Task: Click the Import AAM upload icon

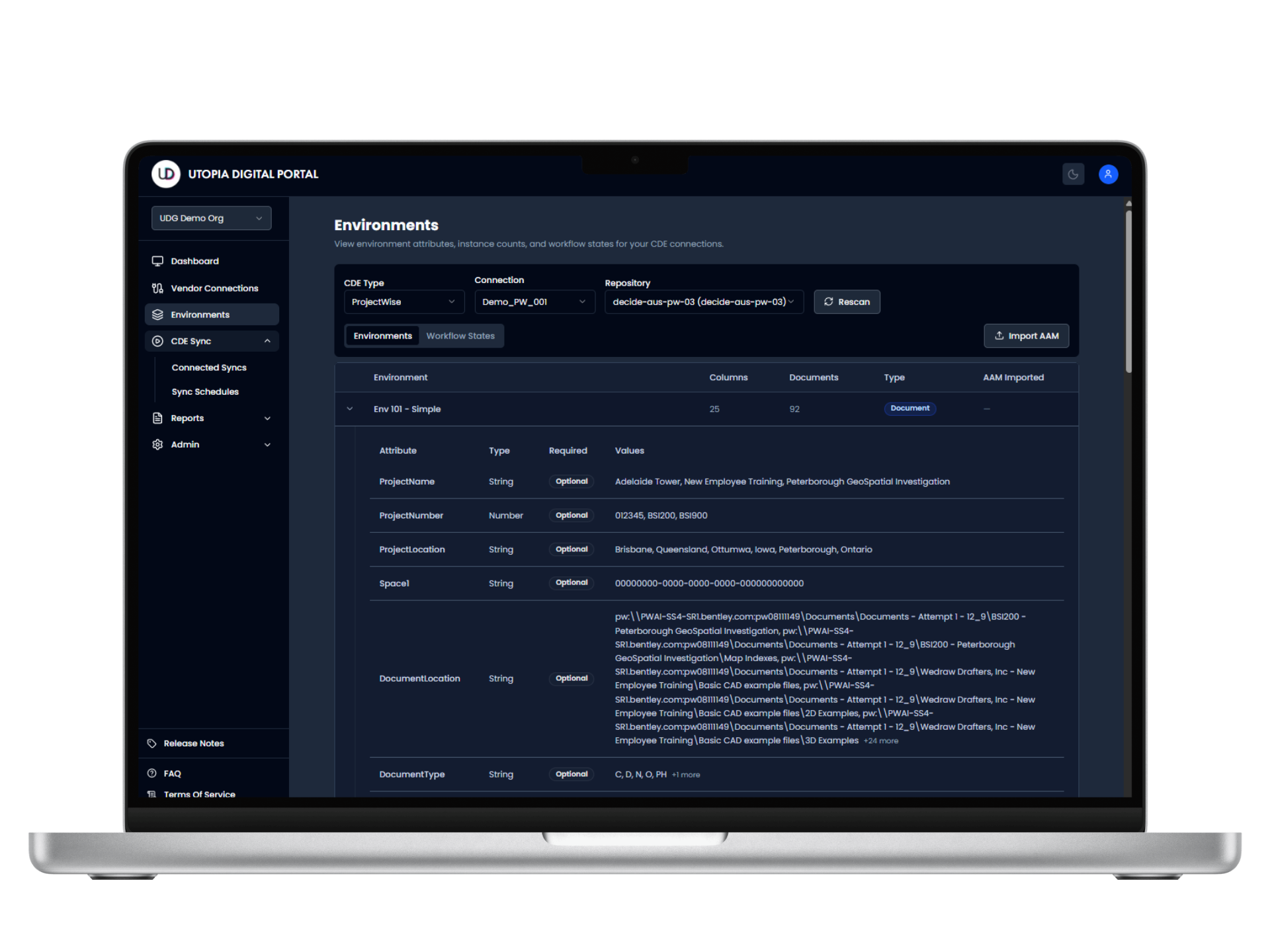Action: click(x=999, y=336)
